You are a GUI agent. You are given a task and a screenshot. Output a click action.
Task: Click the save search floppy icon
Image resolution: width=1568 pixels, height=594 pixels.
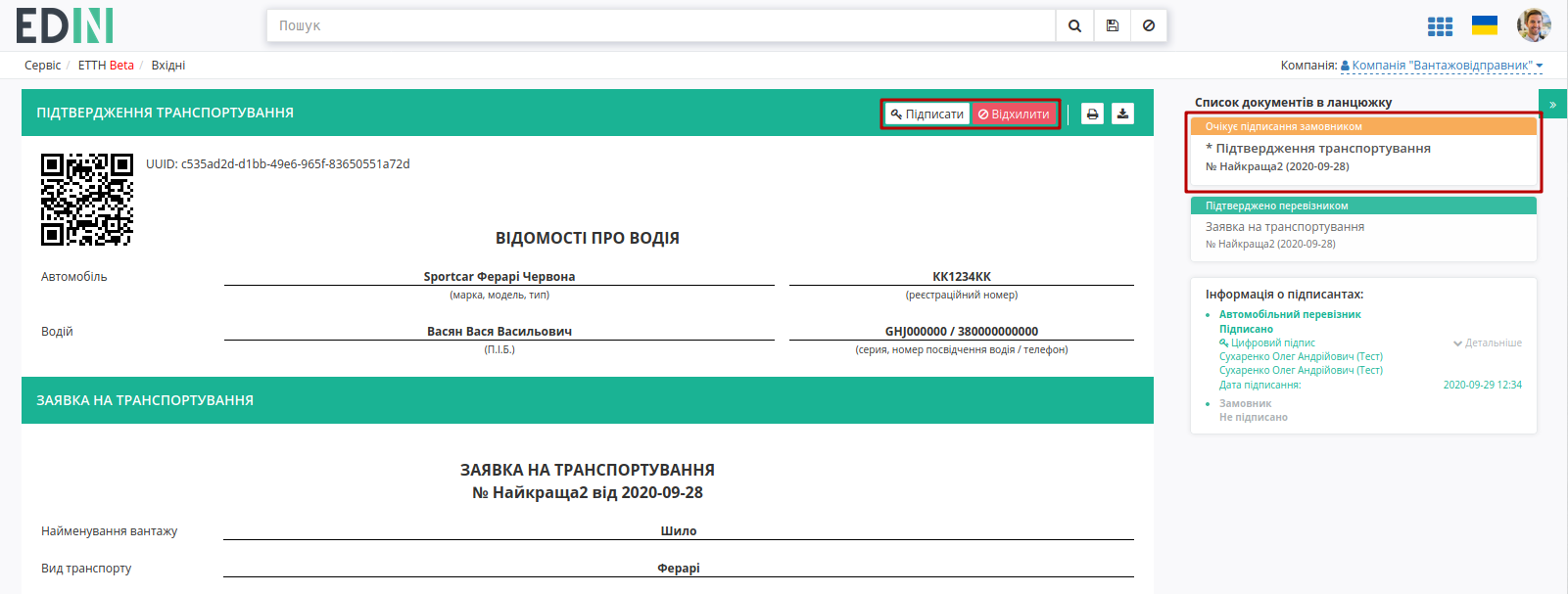tap(1112, 25)
